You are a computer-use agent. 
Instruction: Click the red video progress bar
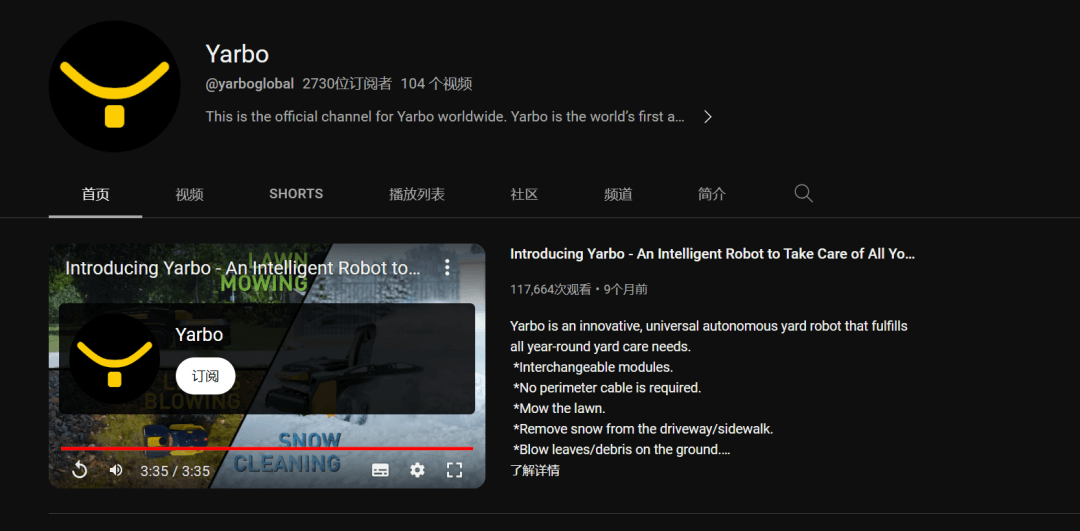point(267,448)
